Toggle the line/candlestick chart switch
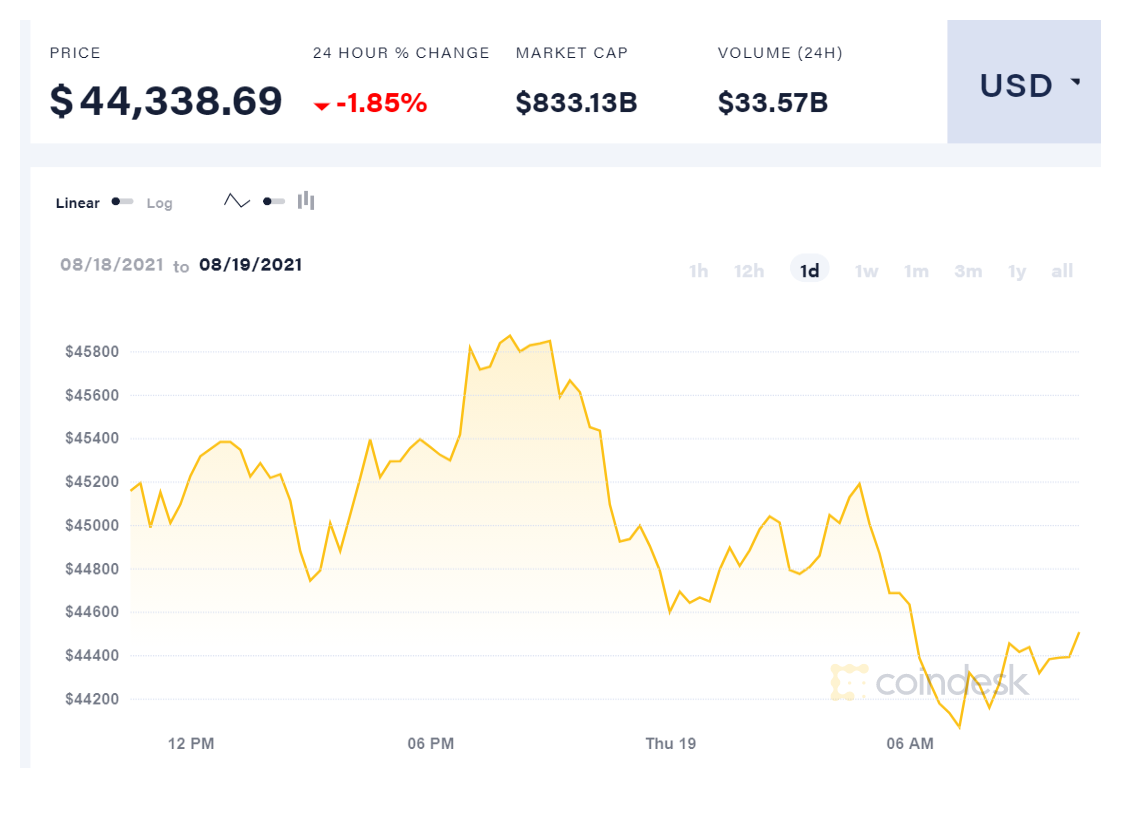Image resolution: width=1121 pixels, height=828 pixels. click(x=273, y=201)
